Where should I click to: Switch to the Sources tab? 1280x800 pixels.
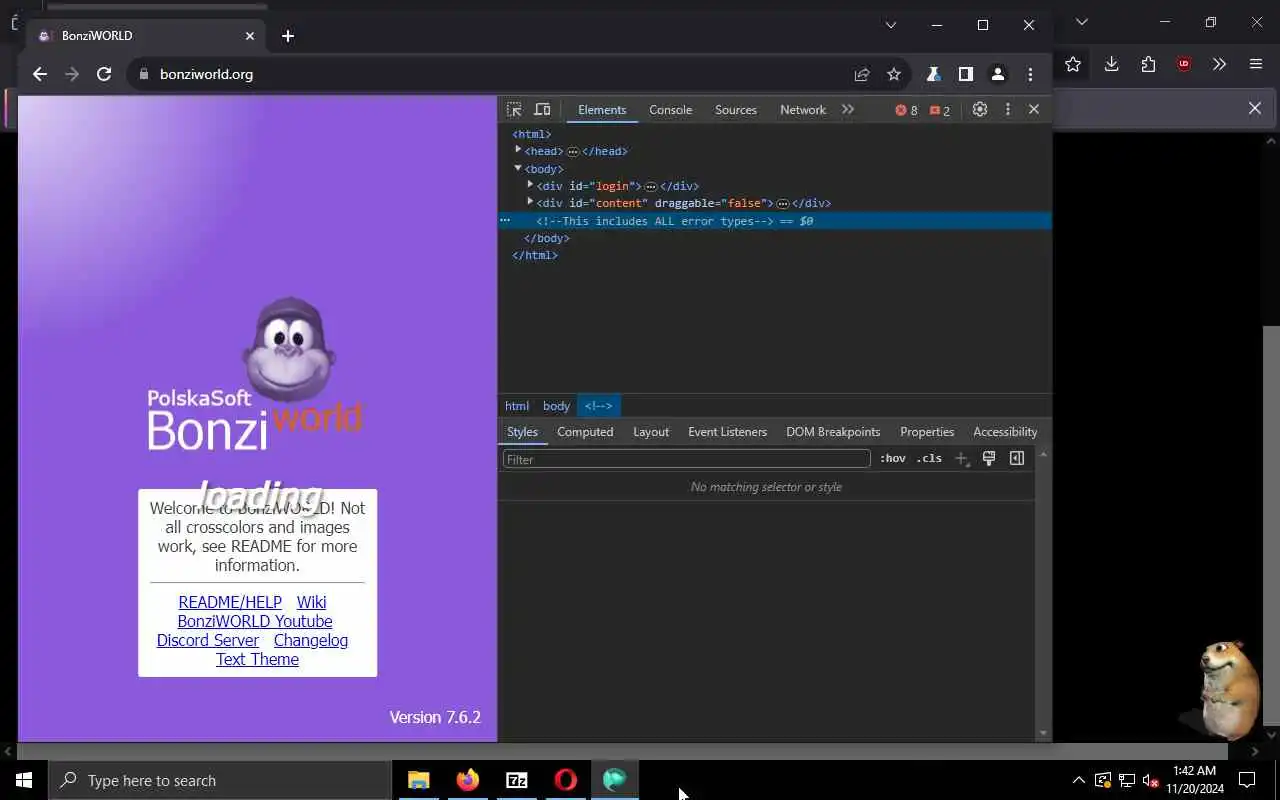click(x=736, y=110)
